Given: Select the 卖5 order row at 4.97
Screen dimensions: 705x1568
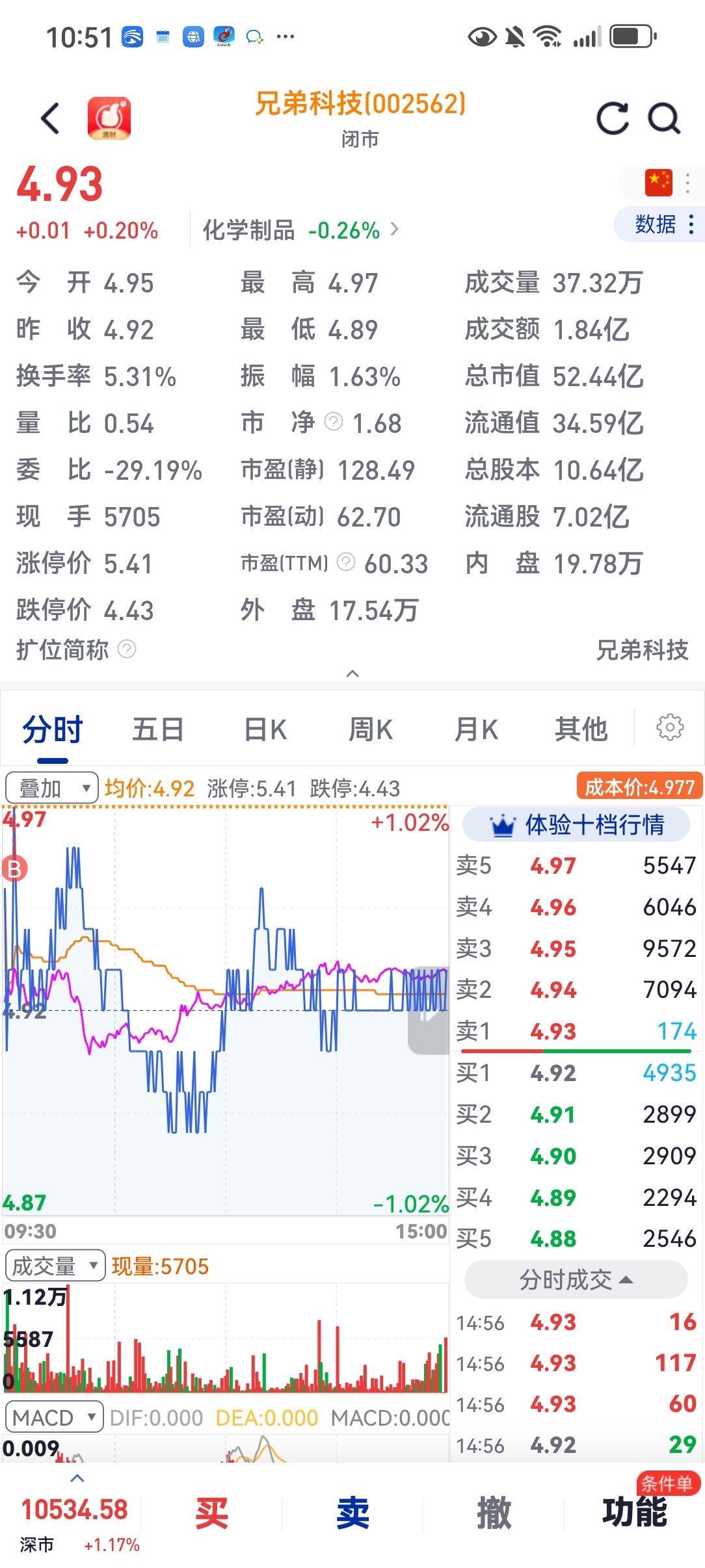Looking at the screenshot, I should 576,865.
